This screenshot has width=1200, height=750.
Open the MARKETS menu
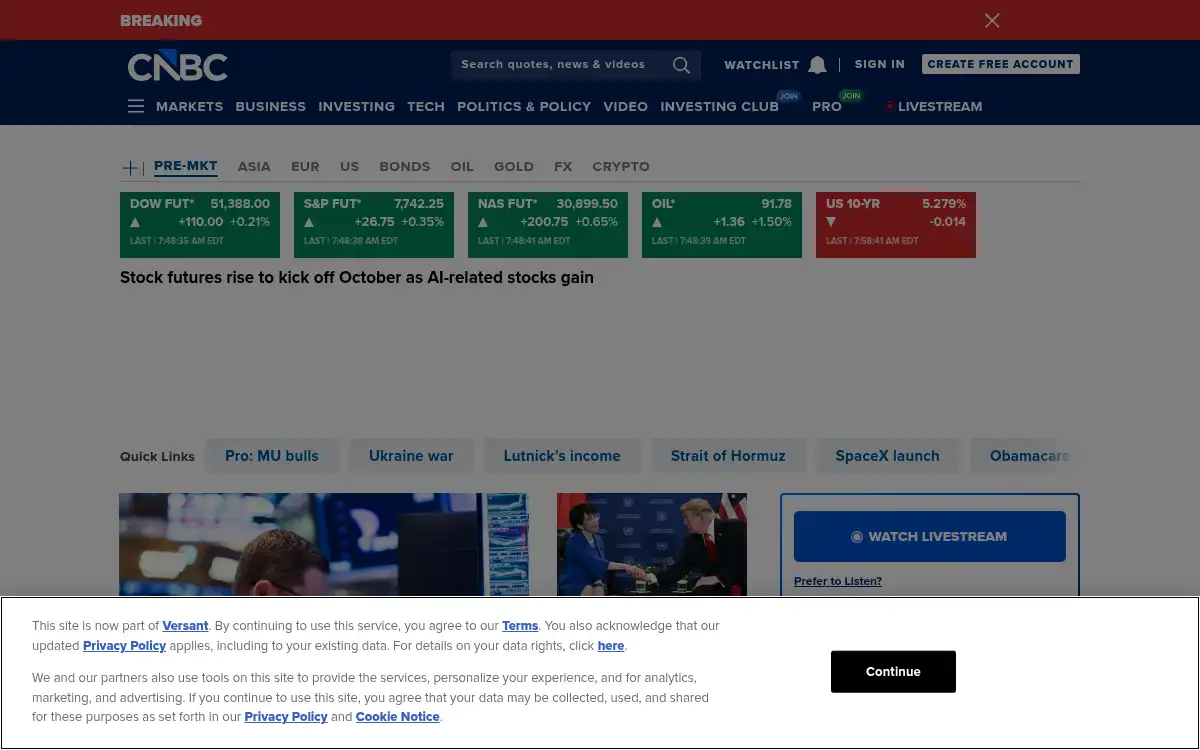[189, 106]
